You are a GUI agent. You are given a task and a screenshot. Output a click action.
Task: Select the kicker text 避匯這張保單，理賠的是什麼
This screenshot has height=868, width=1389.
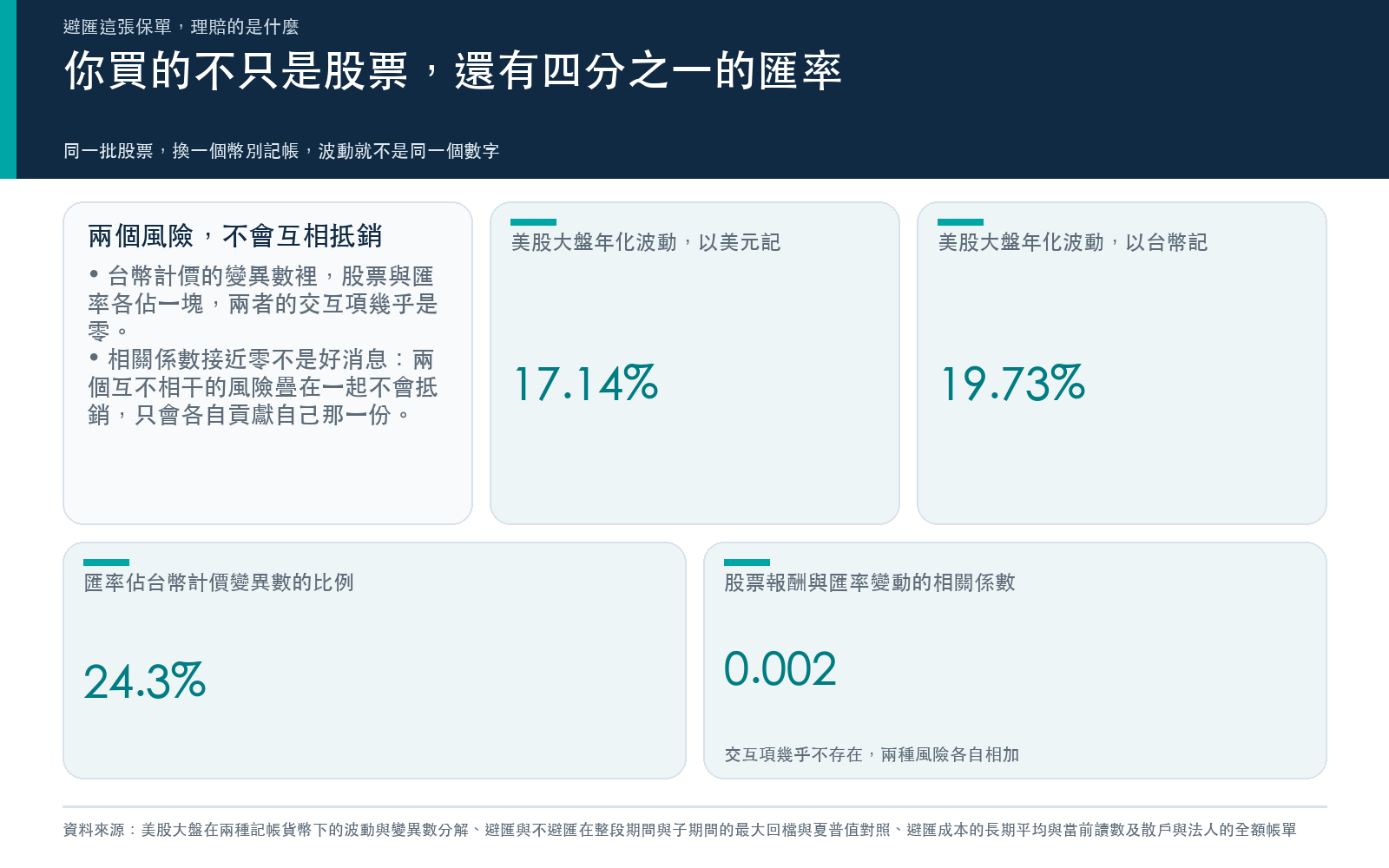pos(181,27)
